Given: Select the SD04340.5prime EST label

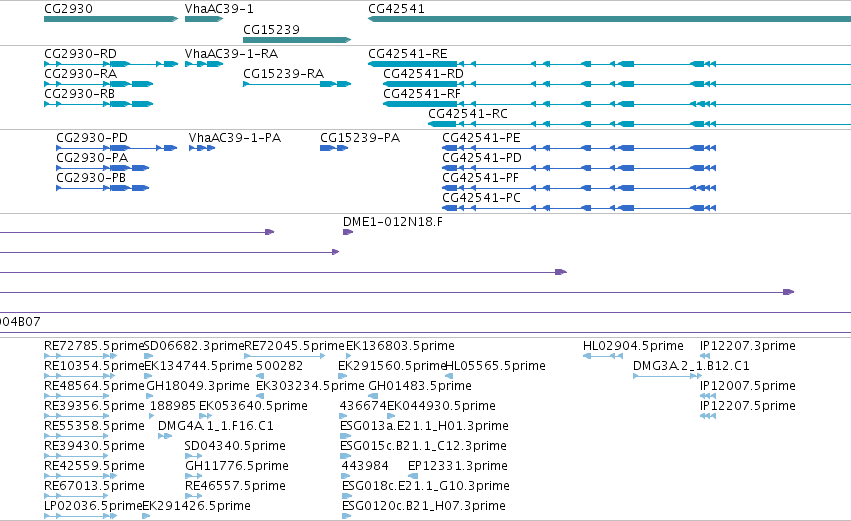Looking at the screenshot, I should coord(235,447).
